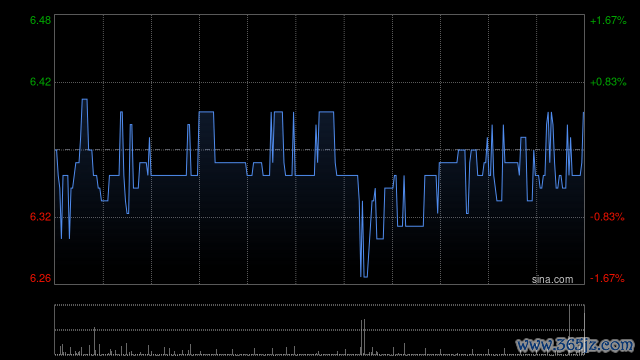Click the 6.48 price axis label
Image resolution: width=640 pixels, height=360 pixels.
click(x=40, y=20)
